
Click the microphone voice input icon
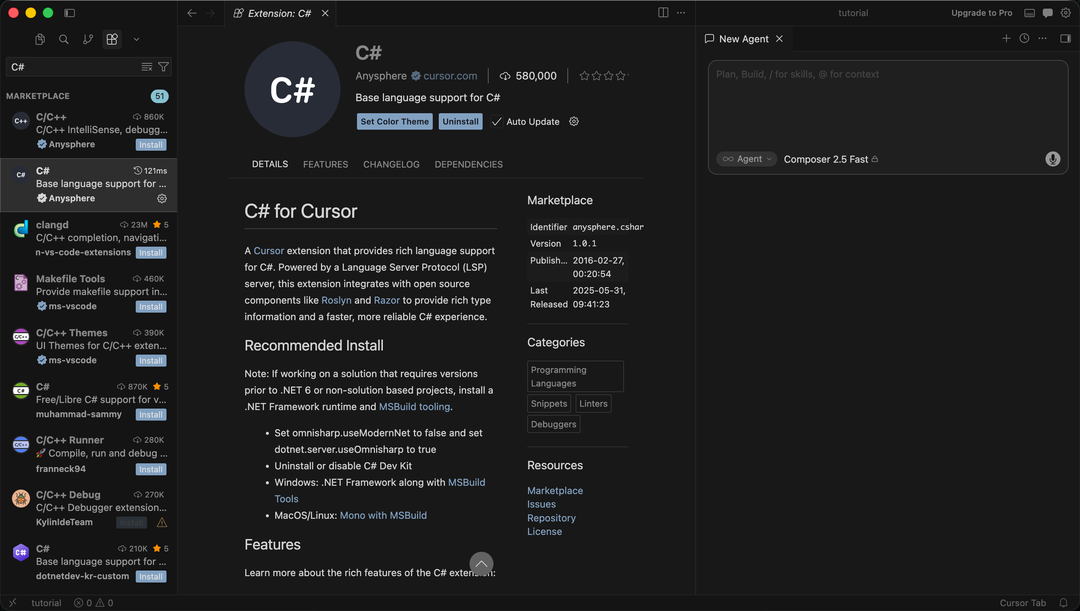coord(1052,159)
